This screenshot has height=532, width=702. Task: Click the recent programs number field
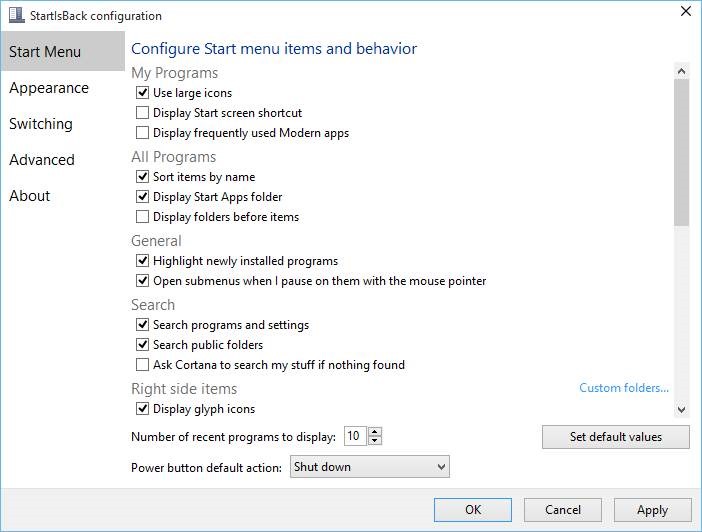355,436
